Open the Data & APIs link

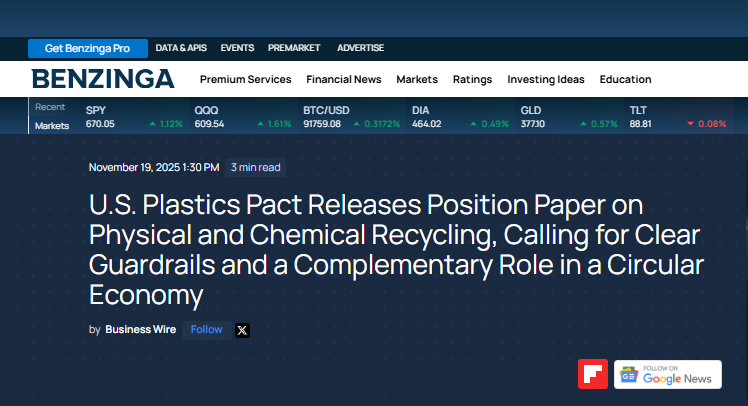pos(181,48)
